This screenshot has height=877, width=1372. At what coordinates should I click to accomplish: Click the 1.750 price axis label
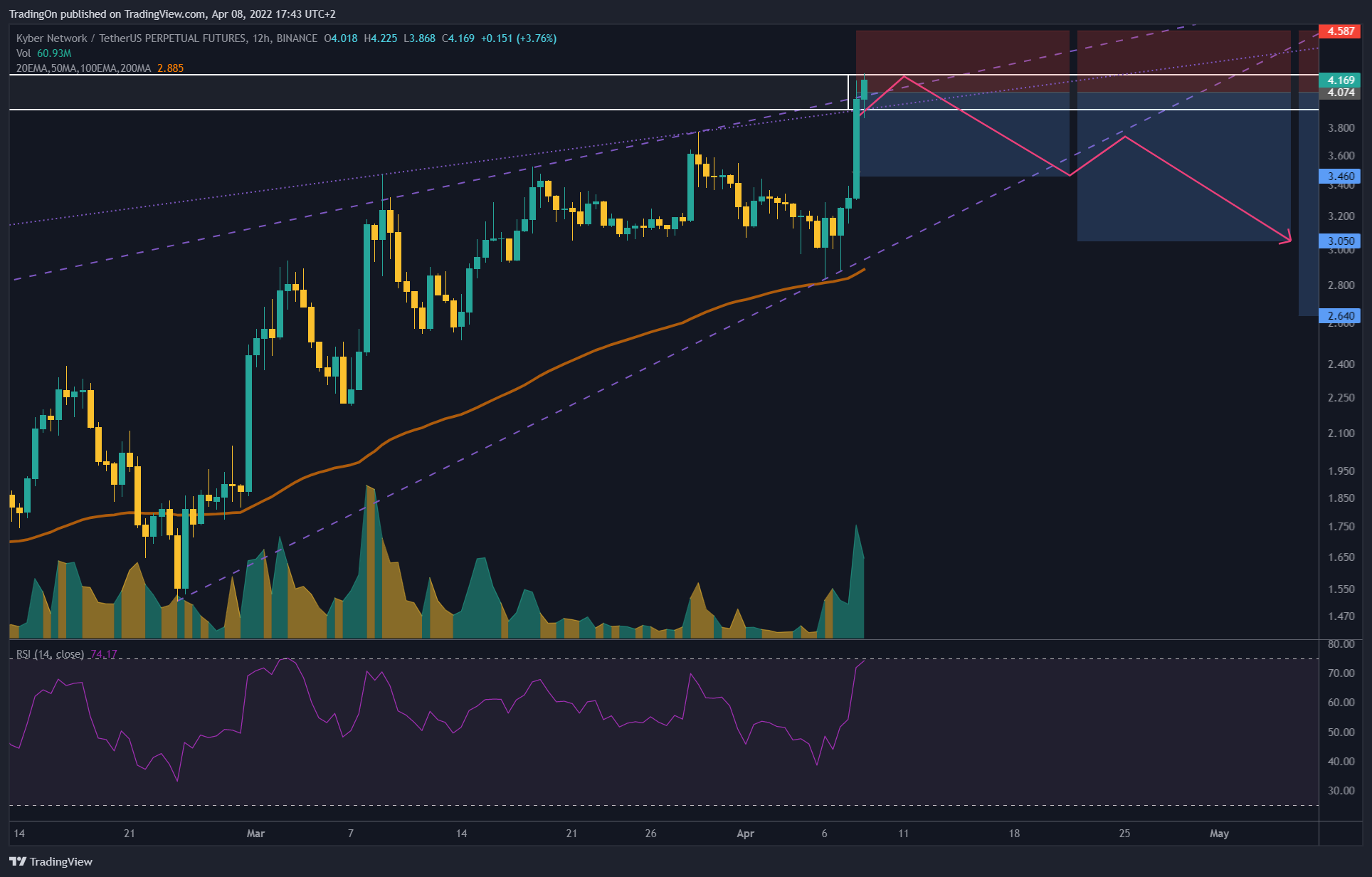1341,527
